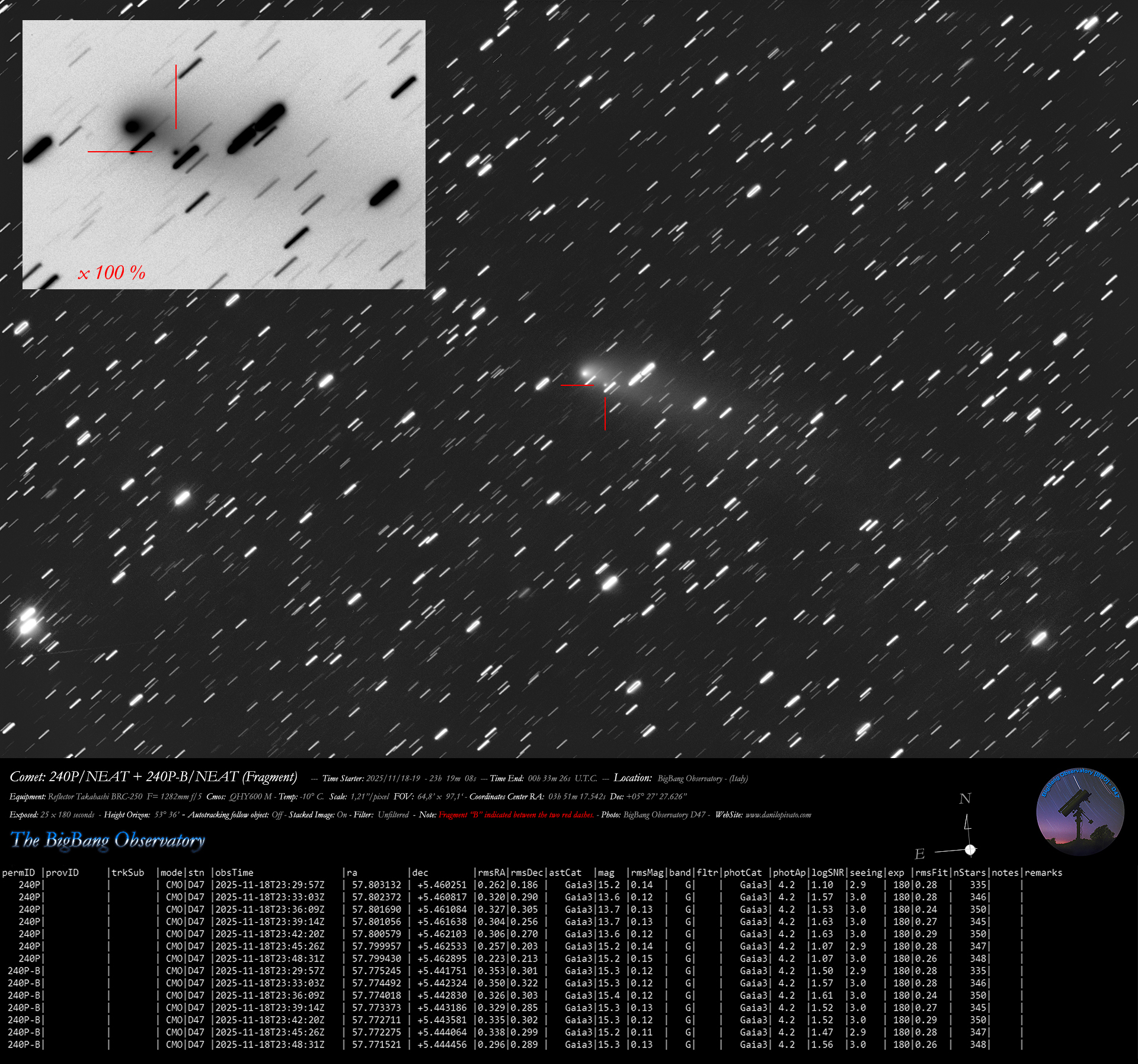Click the "remarks" column header

pos(1043,873)
